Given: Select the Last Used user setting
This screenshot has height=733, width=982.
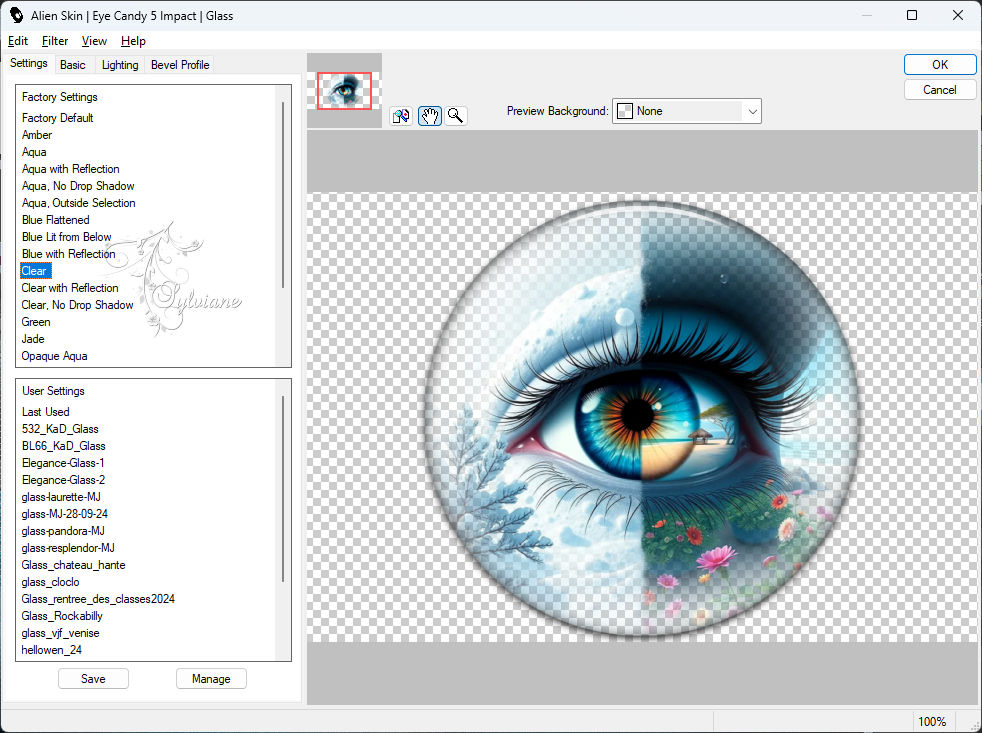Looking at the screenshot, I should pos(45,412).
